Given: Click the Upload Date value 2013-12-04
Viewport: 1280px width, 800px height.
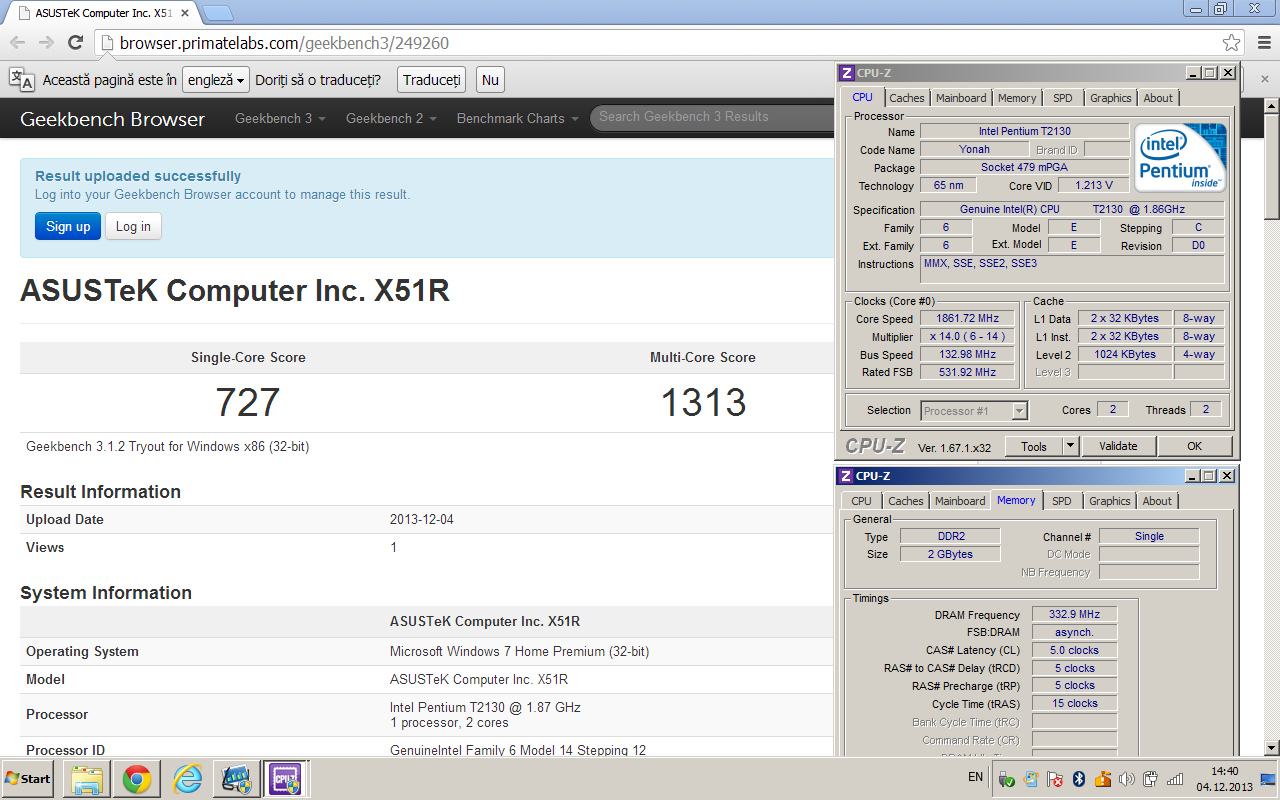Looking at the screenshot, I should (421, 520).
